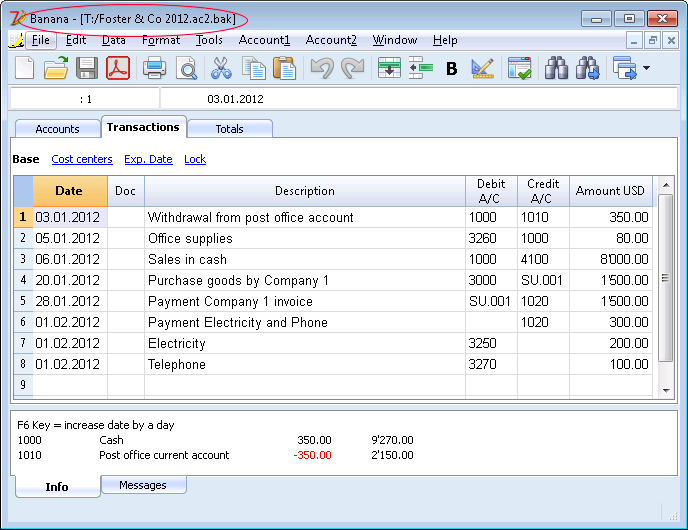
Task: Run the check accounting icon
Action: coord(520,68)
